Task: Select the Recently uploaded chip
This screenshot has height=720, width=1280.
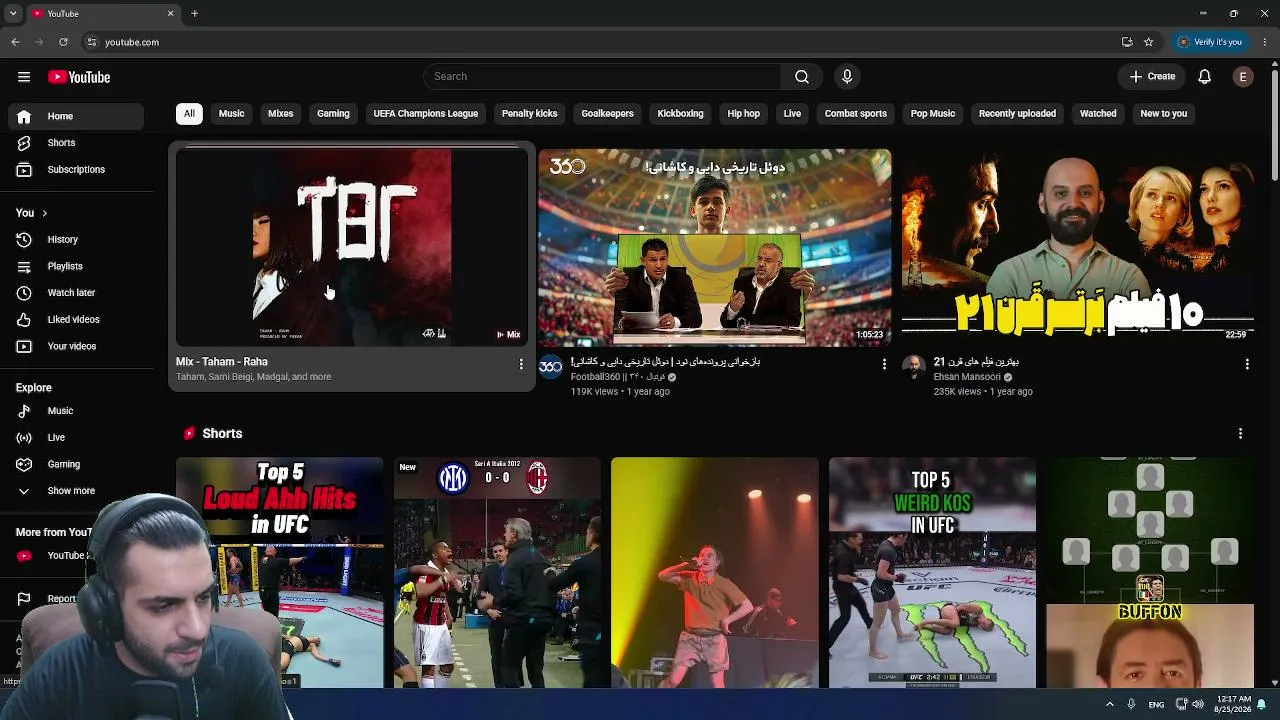Action: click(1018, 114)
